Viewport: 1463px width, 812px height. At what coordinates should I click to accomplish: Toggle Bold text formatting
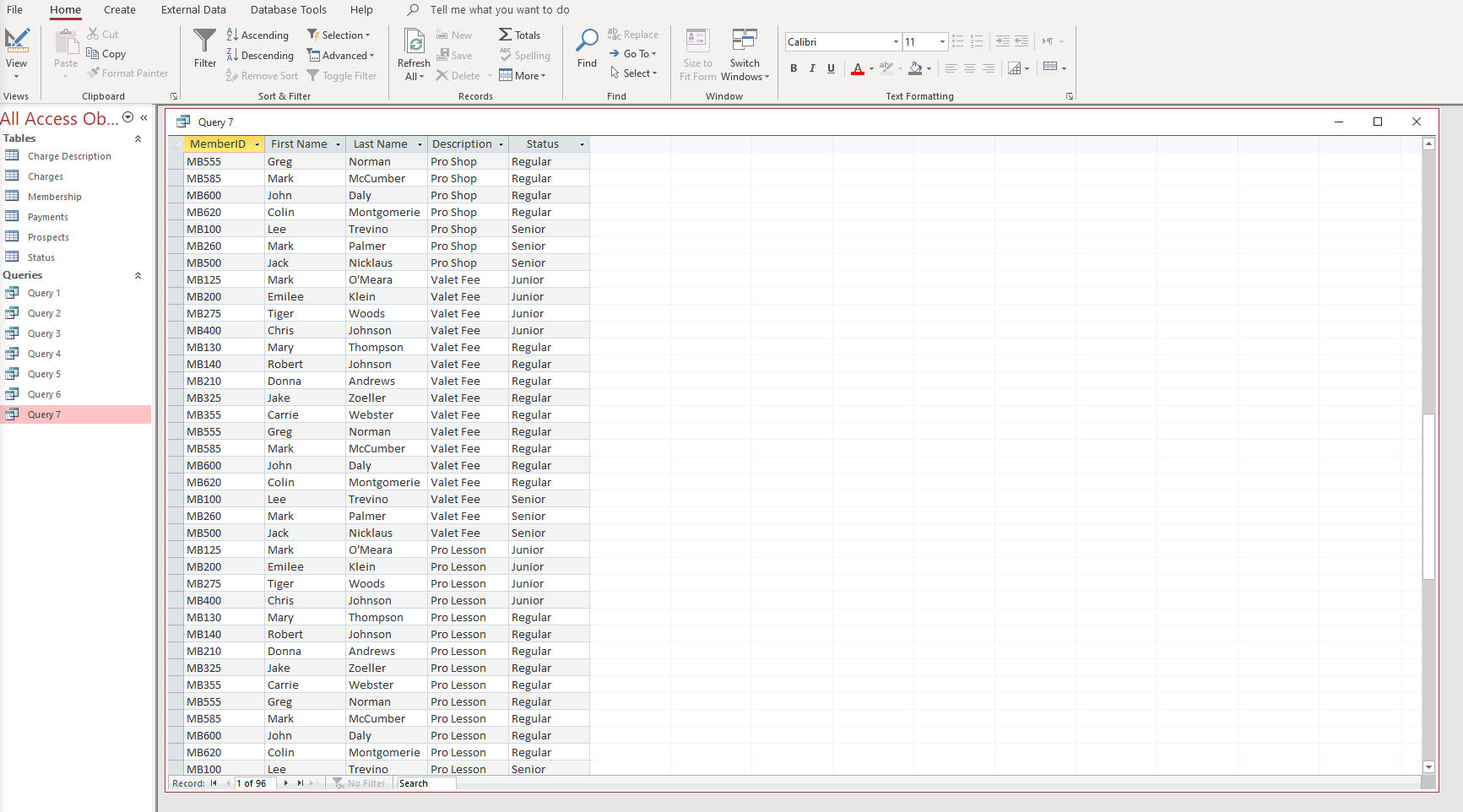(x=794, y=68)
